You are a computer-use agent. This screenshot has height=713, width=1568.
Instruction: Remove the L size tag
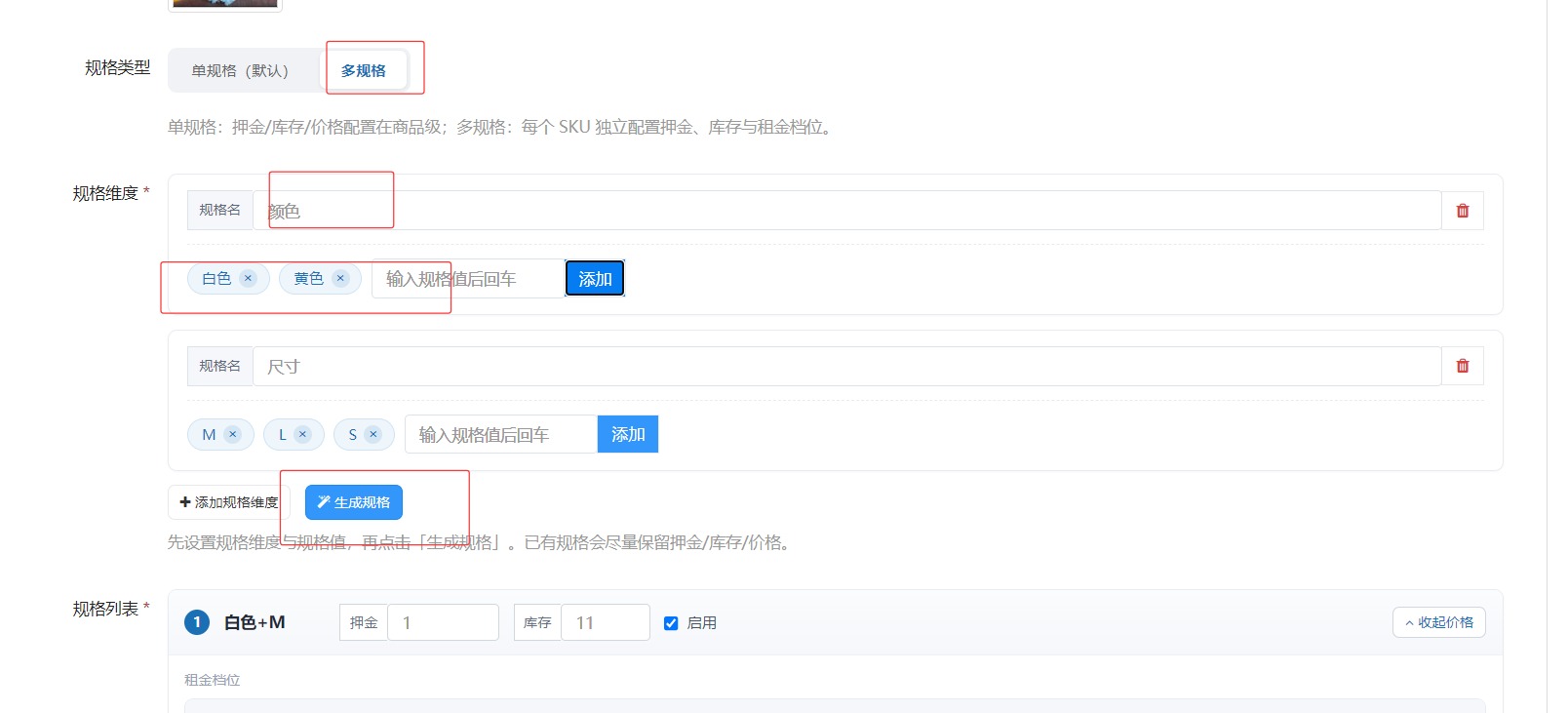(302, 434)
